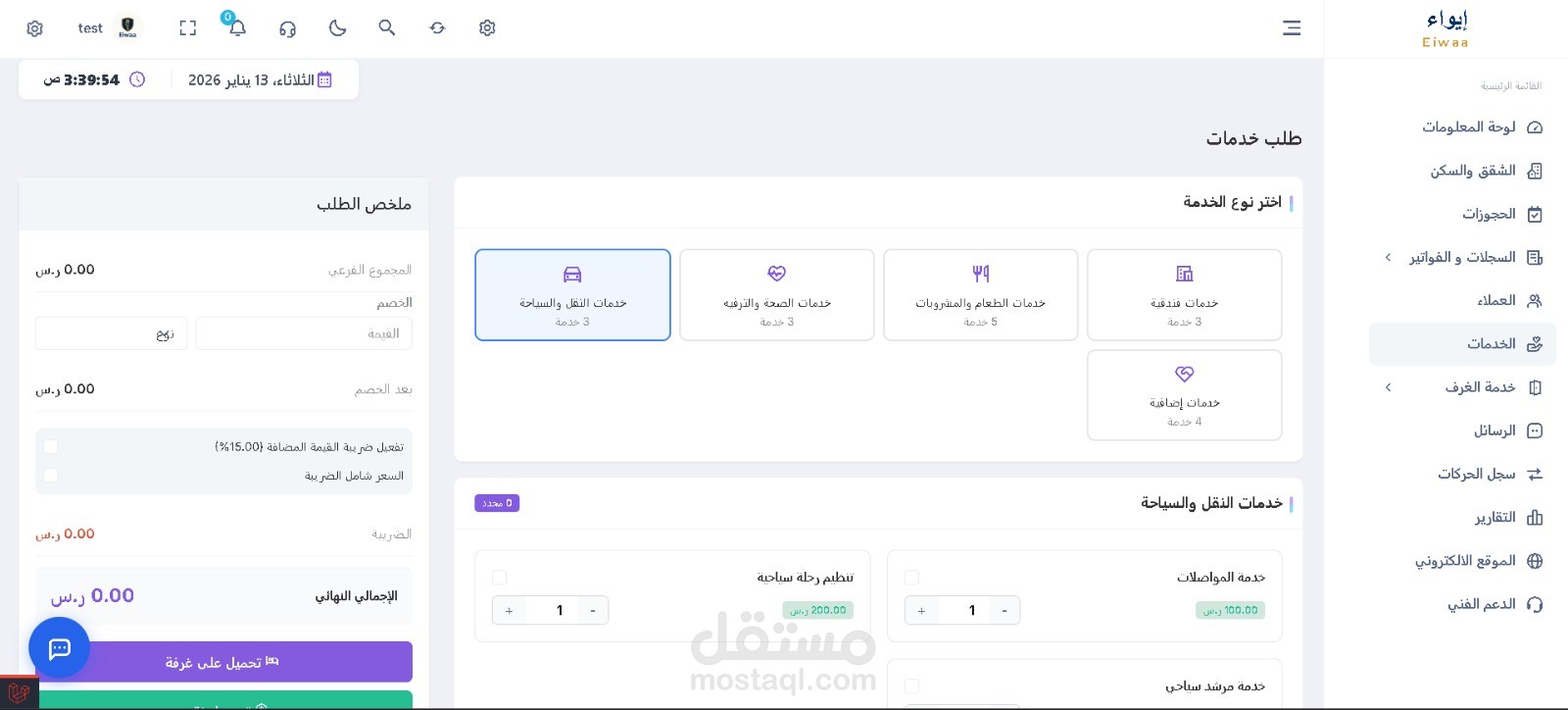Viewport: 1568px width, 710px height.
Task: Switch to dark mode moon icon
Action: pos(338,27)
